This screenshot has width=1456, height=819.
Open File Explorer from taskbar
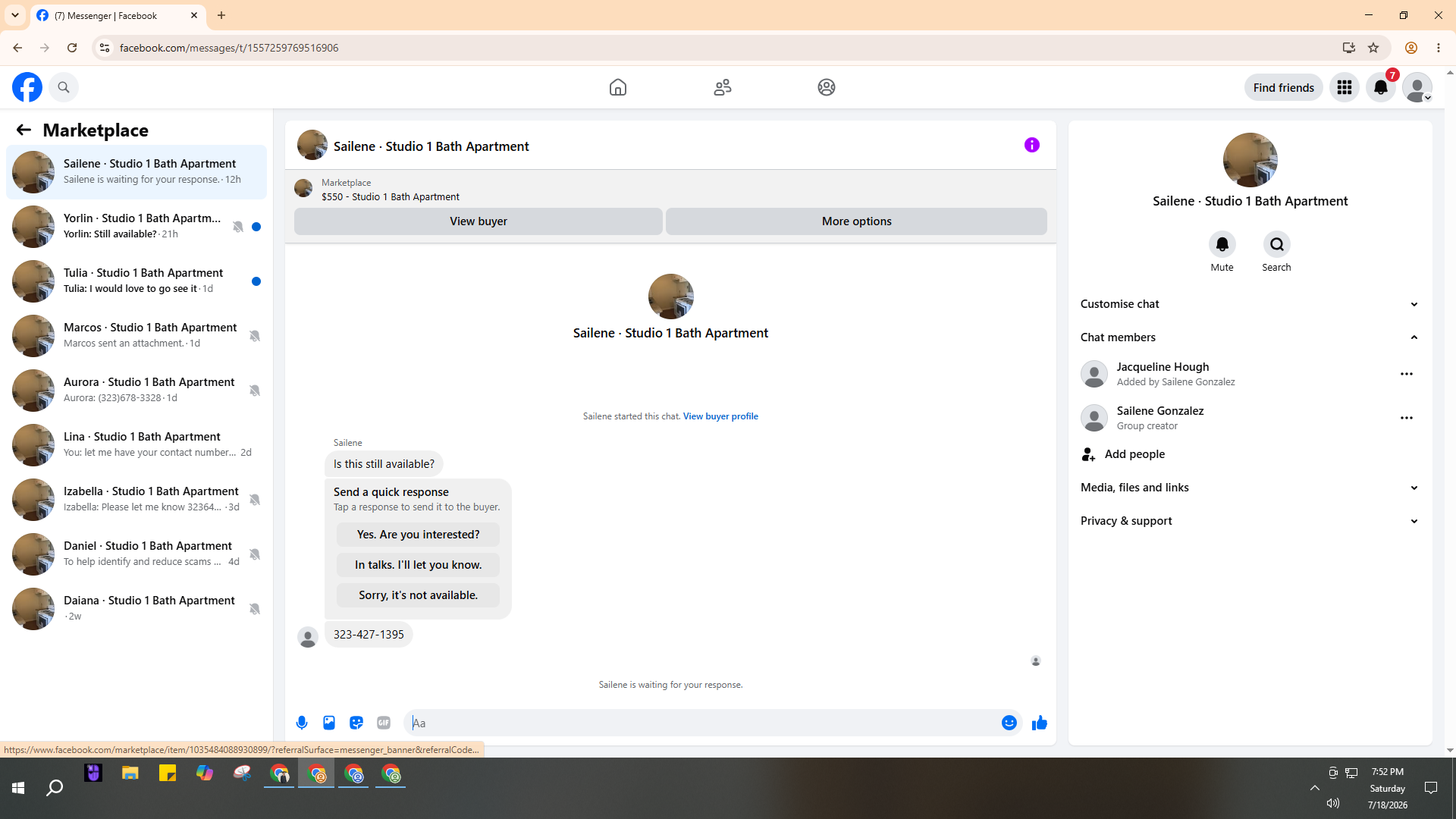[x=130, y=773]
